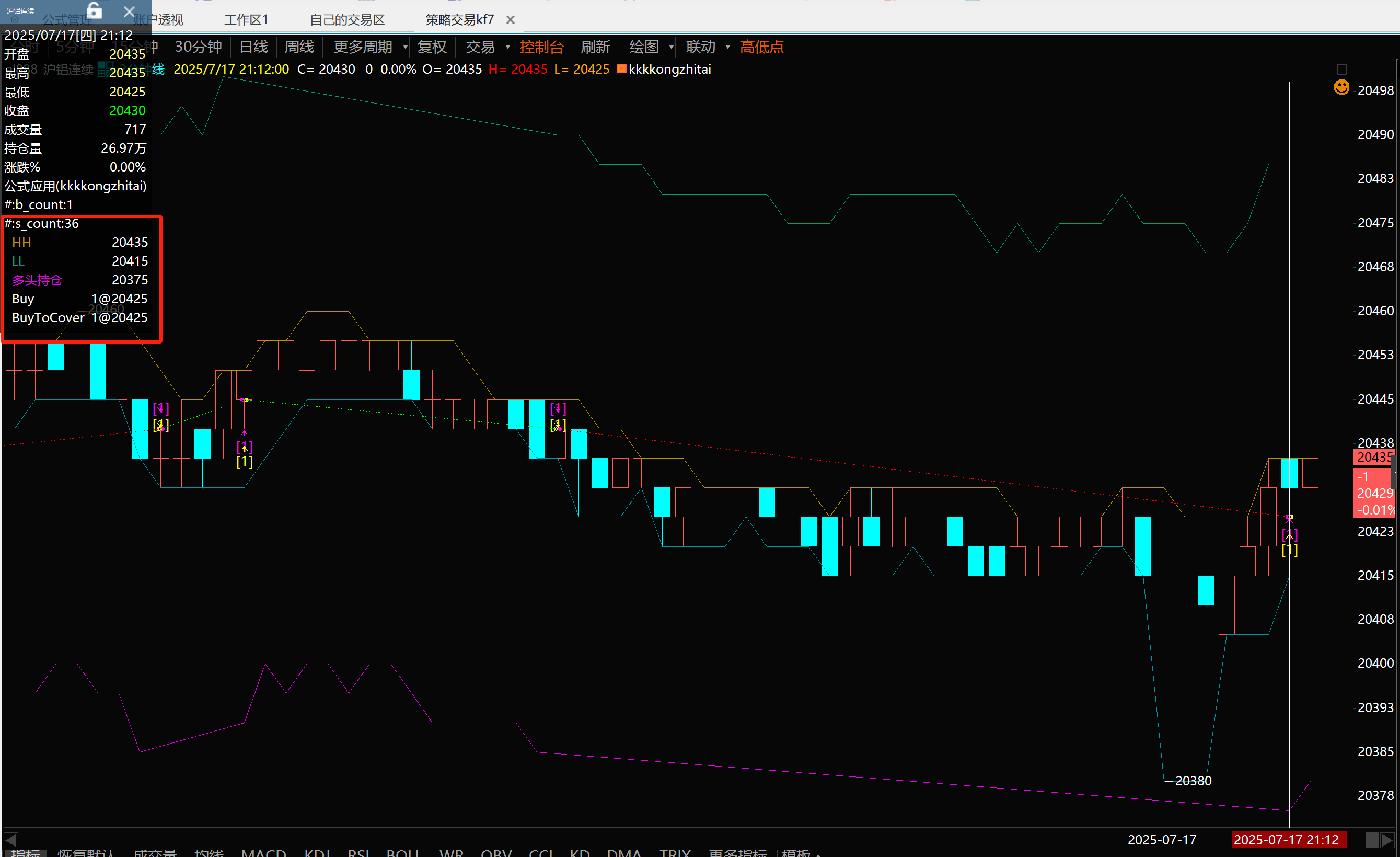
Task: Select the CCI indicator
Action: tap(541, 852)
